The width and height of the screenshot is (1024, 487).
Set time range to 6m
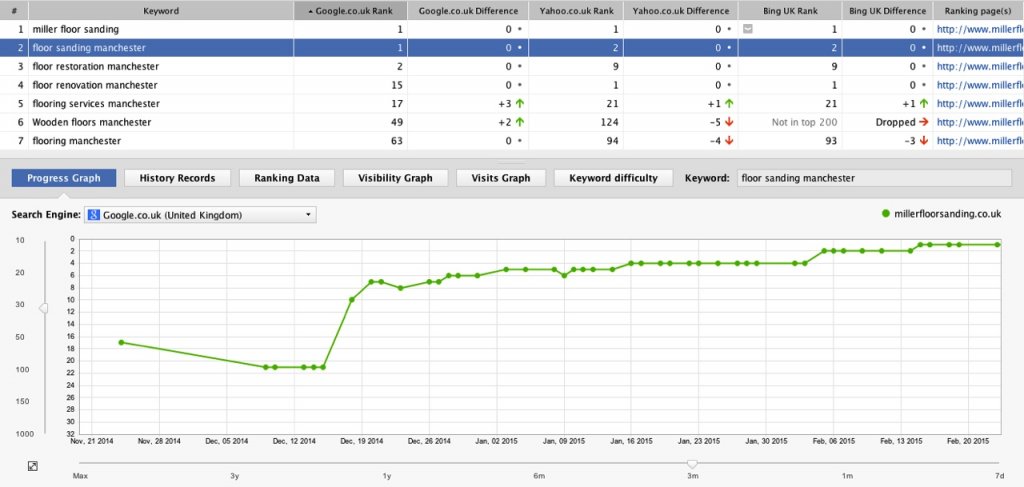pos(539,476)
